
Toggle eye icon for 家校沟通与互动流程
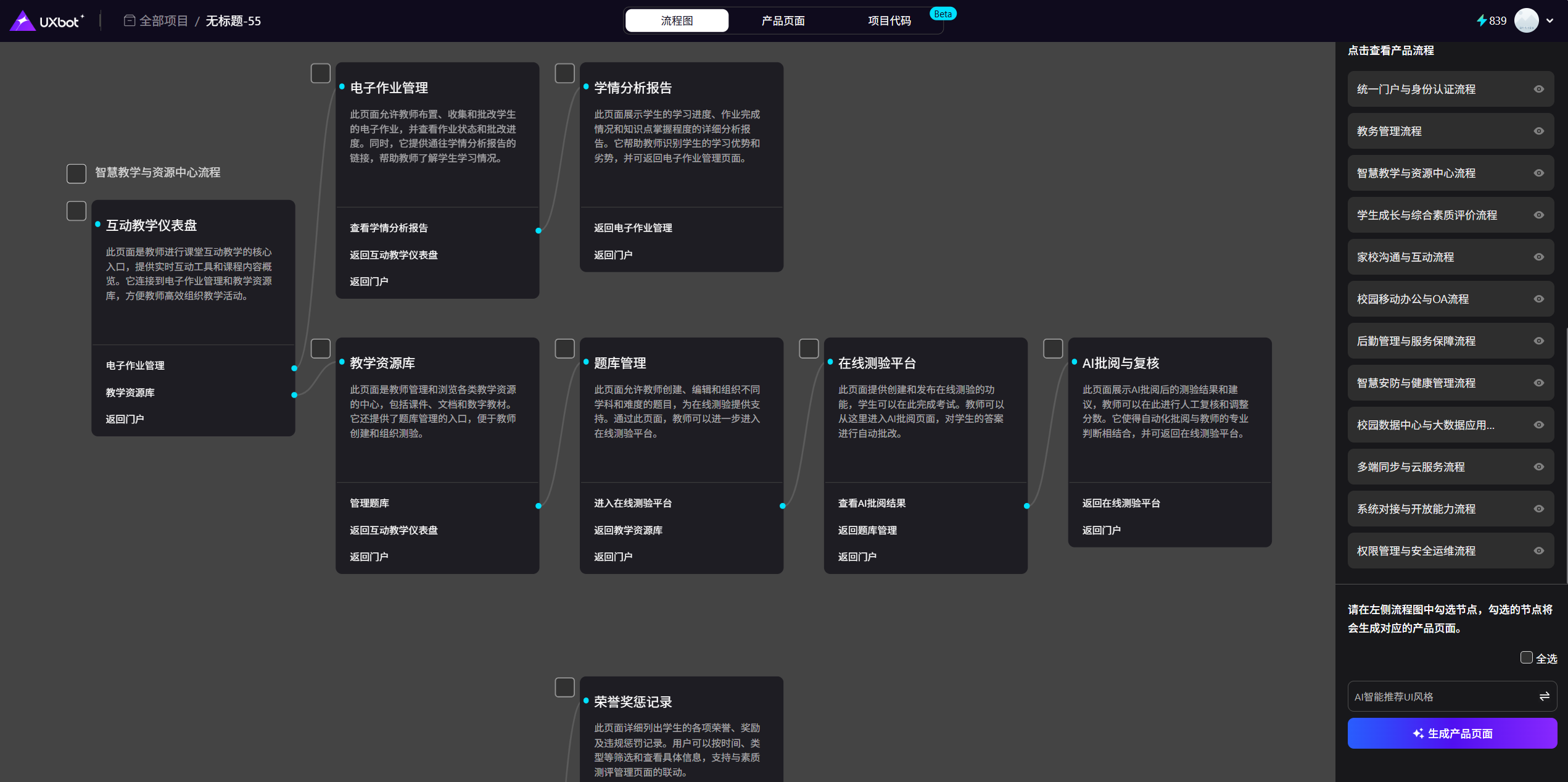[1539, 257]
